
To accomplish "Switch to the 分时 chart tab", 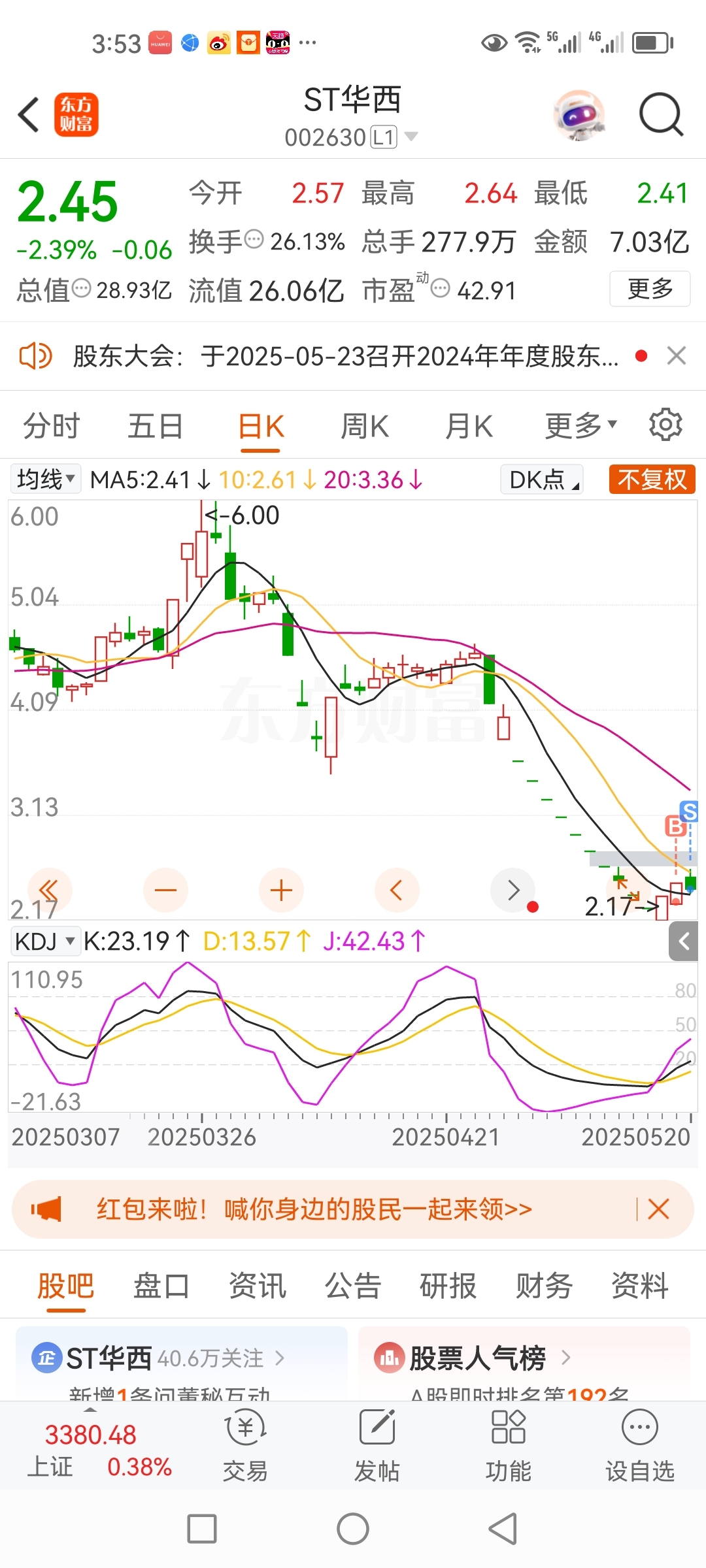I will (x=51, y=427).
